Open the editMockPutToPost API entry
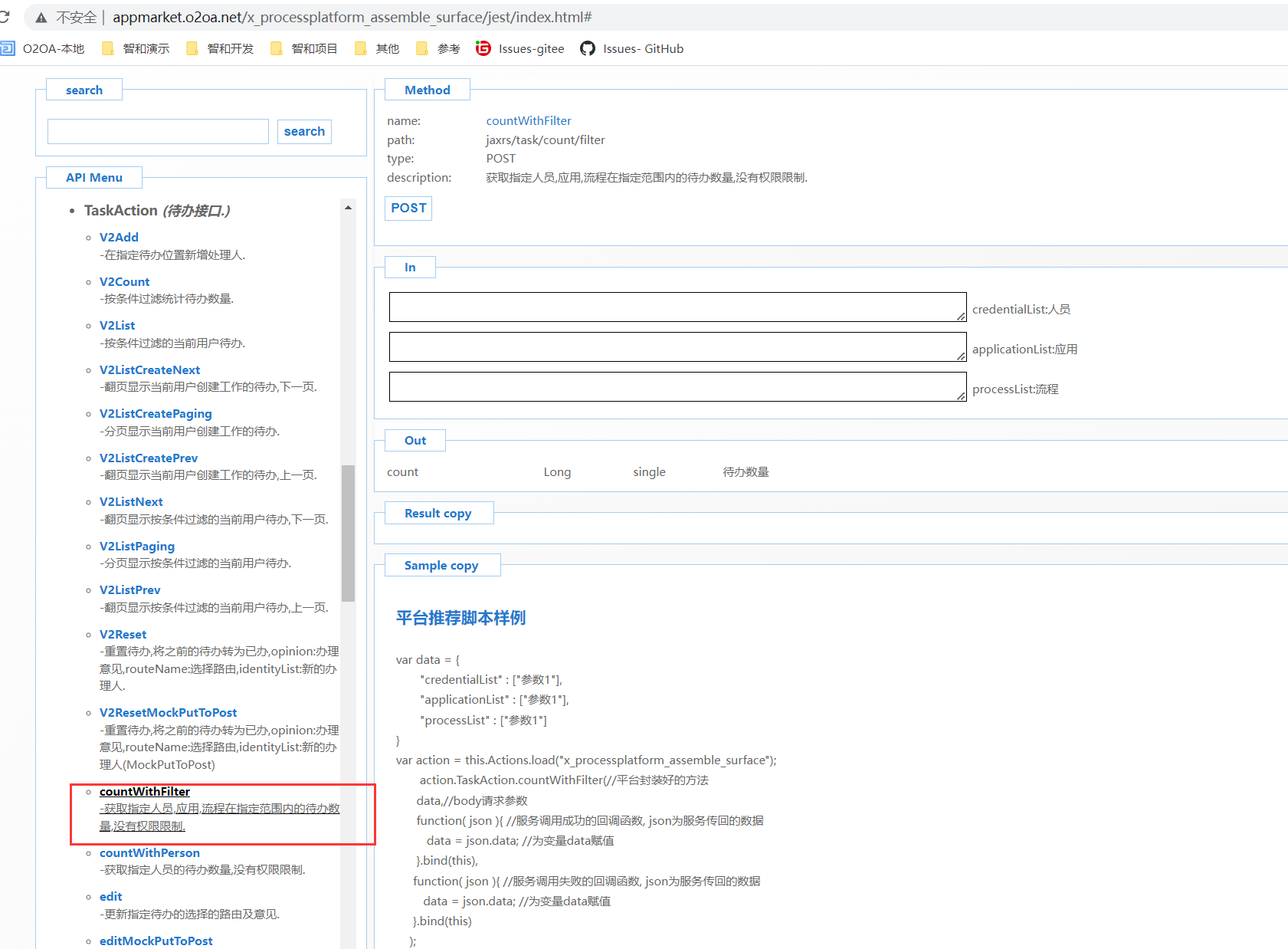Viewport: 1288px width, 949px height. (x=156, y=941)
